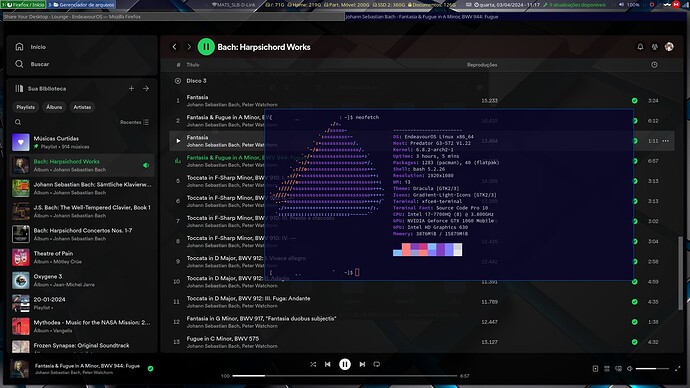The image size is (690, 388).
Task: Open Mythodea - Music for the NASA Mission album
Action: (82, 326)
